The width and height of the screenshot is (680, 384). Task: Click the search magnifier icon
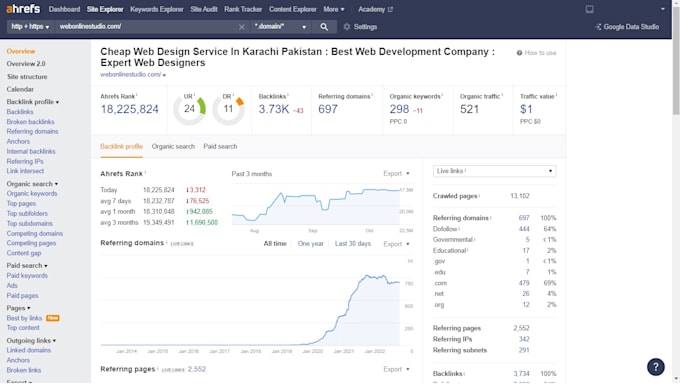(x=324, y=27)
